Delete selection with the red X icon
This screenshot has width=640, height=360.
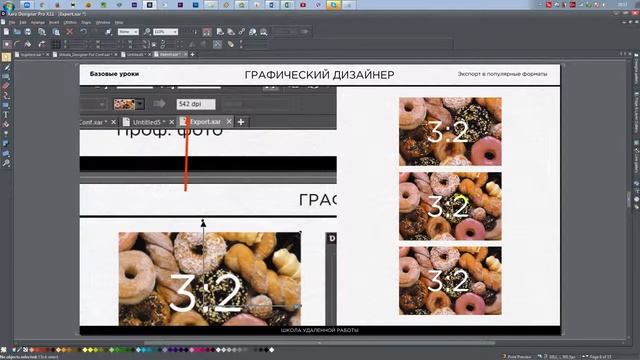point(70,32)
